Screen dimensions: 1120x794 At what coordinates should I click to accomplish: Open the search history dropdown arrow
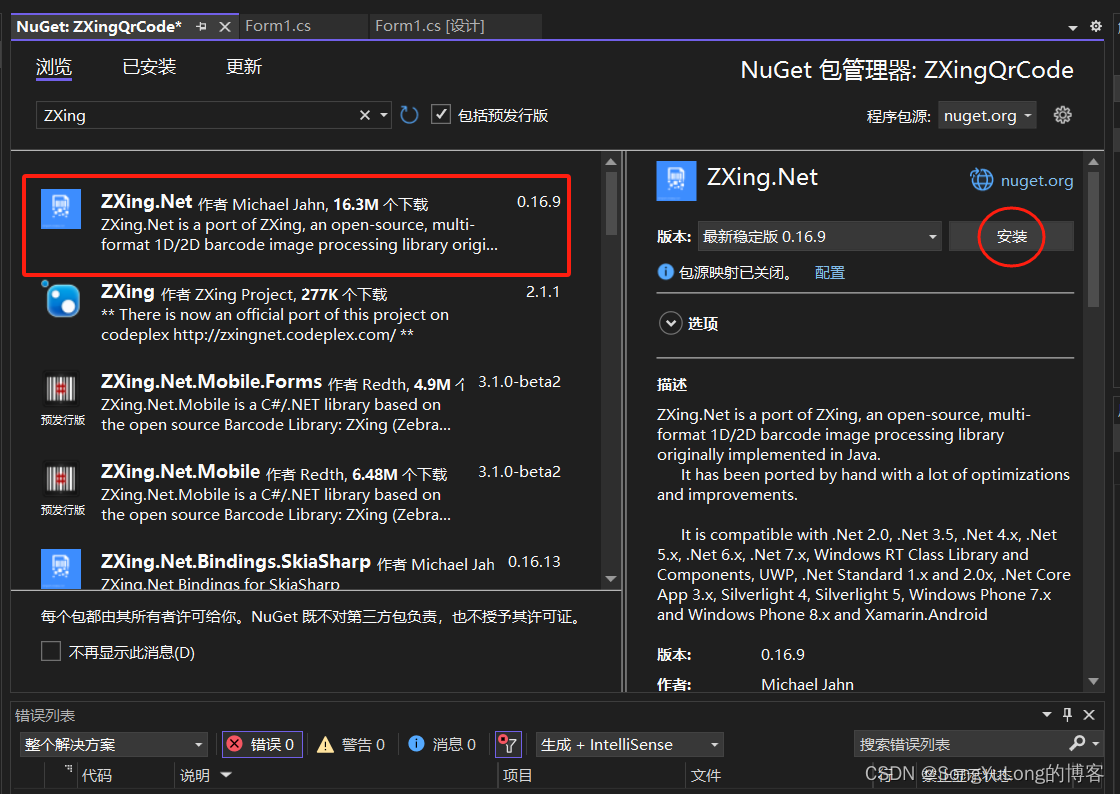coord(384,115)
